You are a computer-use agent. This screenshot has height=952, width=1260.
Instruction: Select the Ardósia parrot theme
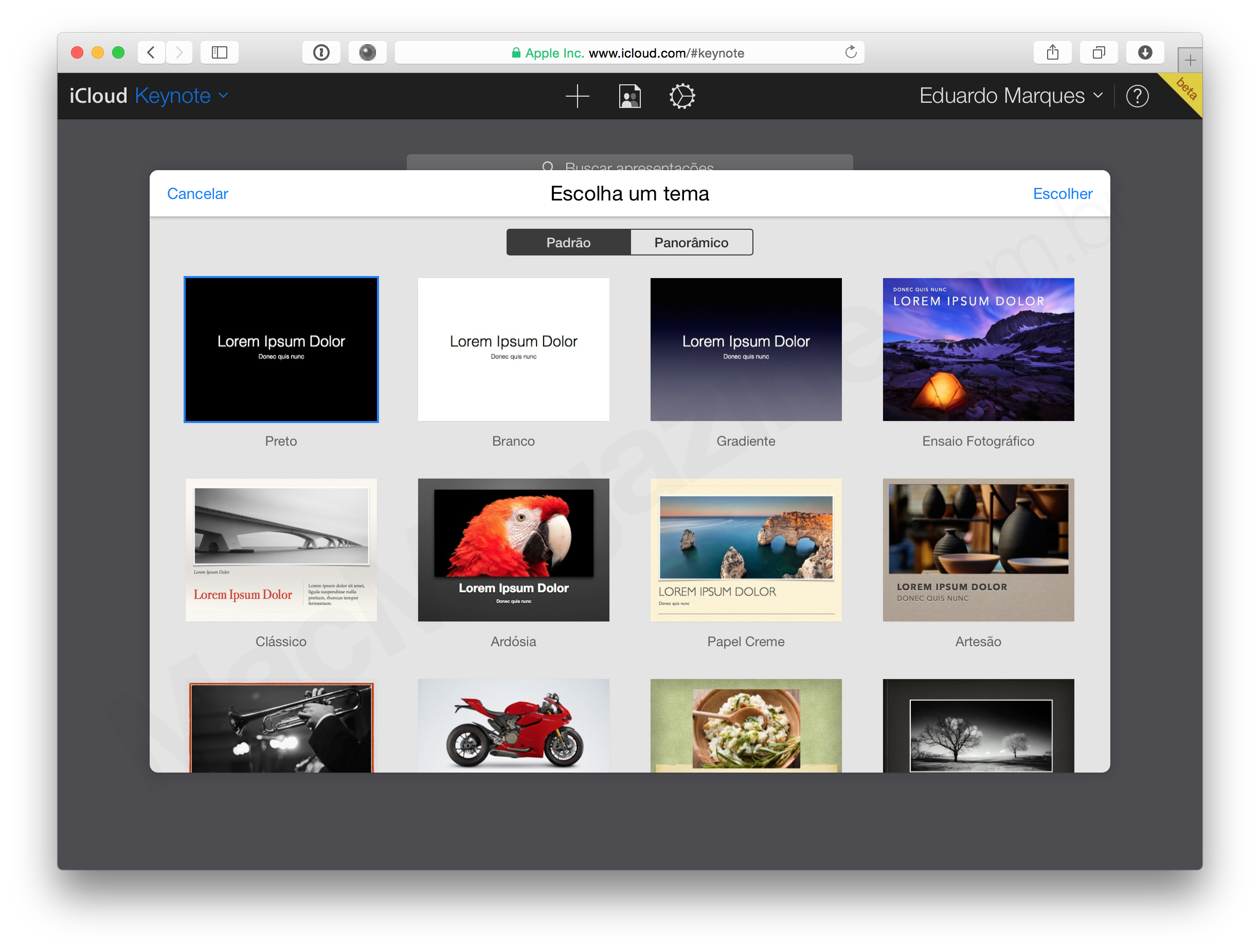pos(513,550)
